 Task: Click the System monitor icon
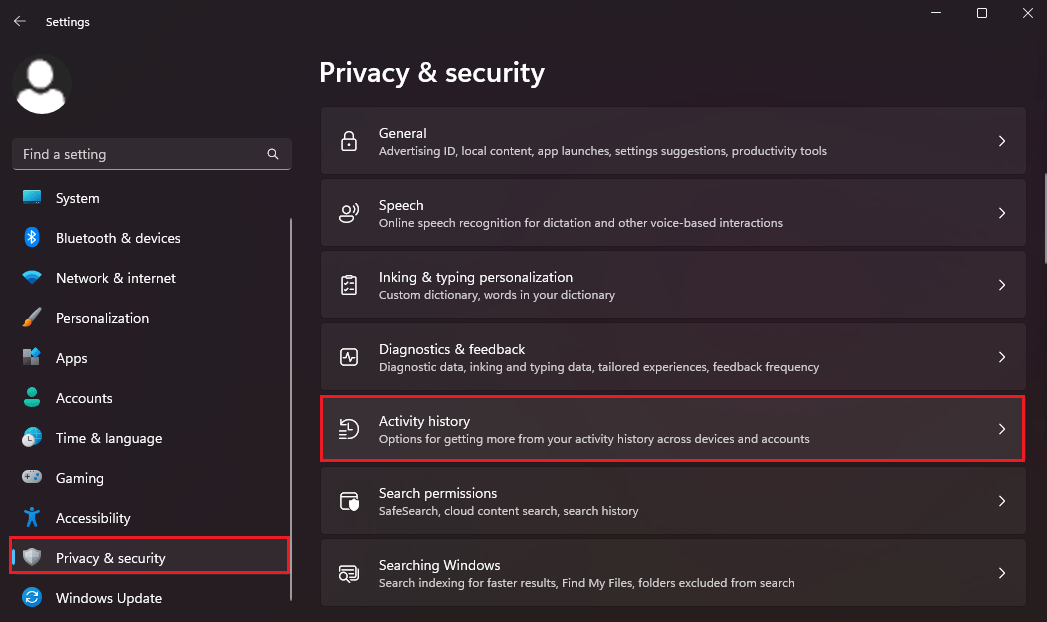click(31, 198)
